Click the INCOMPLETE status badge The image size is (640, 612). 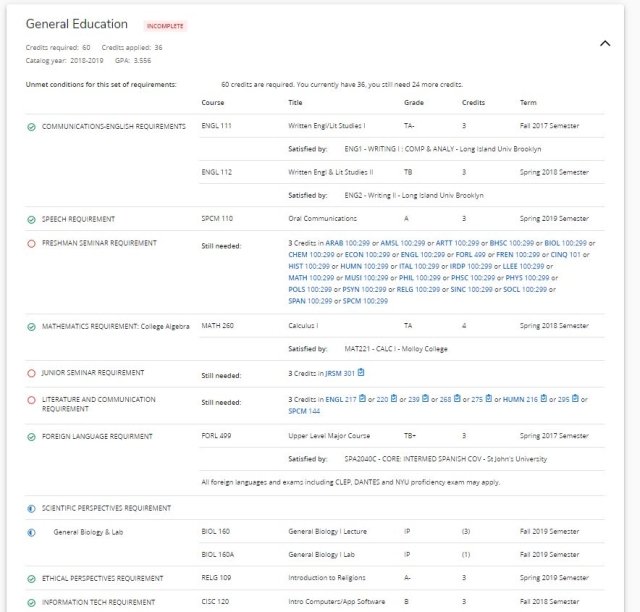(165, 25)
